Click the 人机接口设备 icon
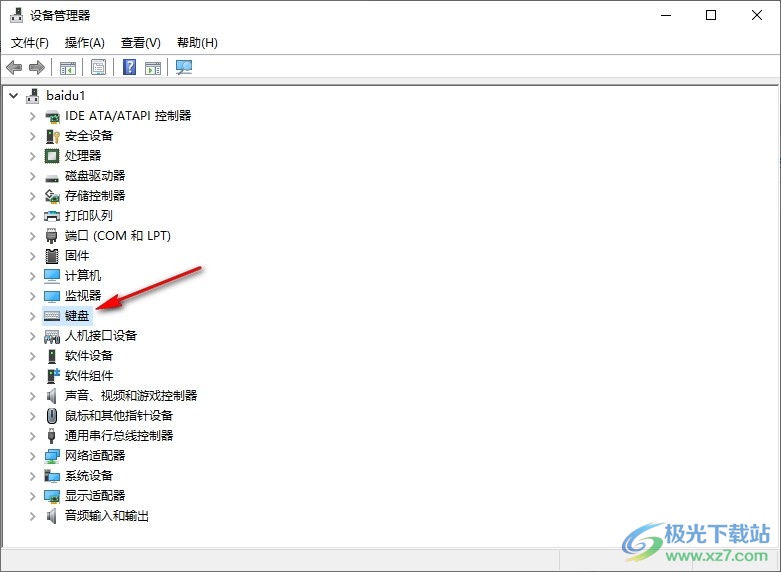The width and height of the screenshot is (781, 572). (x=52, y=336)
